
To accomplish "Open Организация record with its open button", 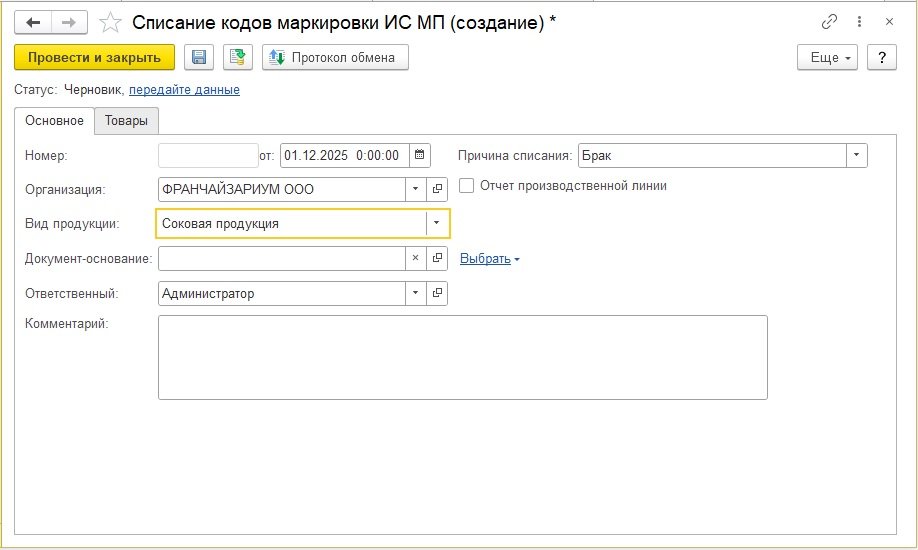I will click(437, 189).
